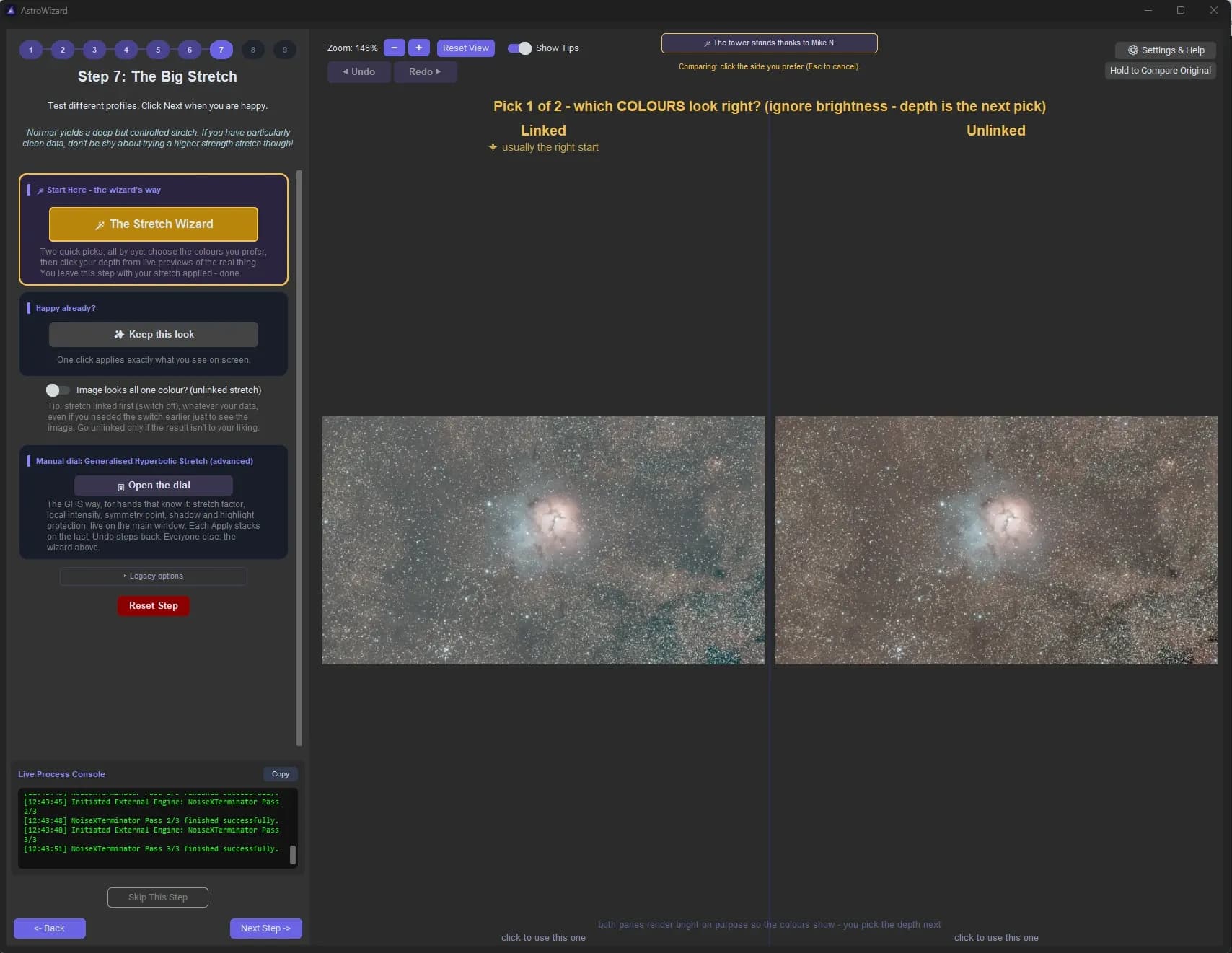1232x953 pixels.
Task: Click the zoom in plus button
Action: [x=419, y=48]
